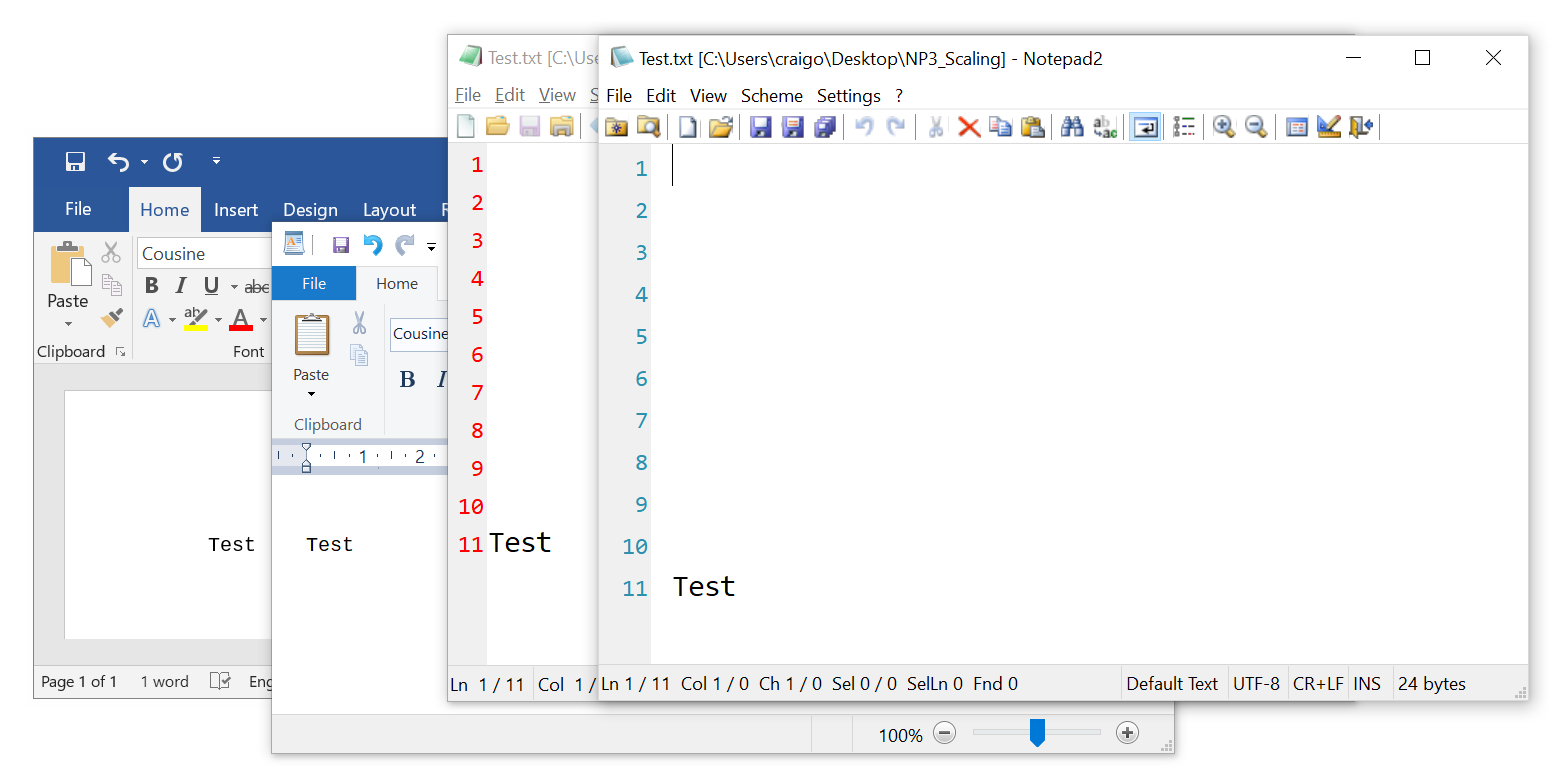Click the Save icon in Word quick access bar

[75, 161]
